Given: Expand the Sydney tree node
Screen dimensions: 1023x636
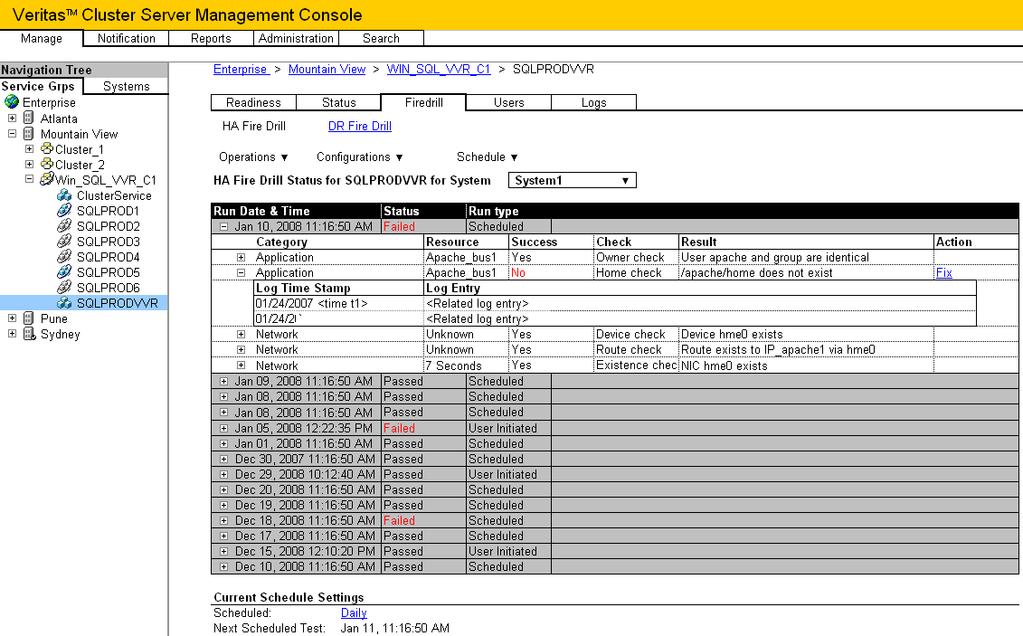Looking at the screenshot, I should click(12, 333).
